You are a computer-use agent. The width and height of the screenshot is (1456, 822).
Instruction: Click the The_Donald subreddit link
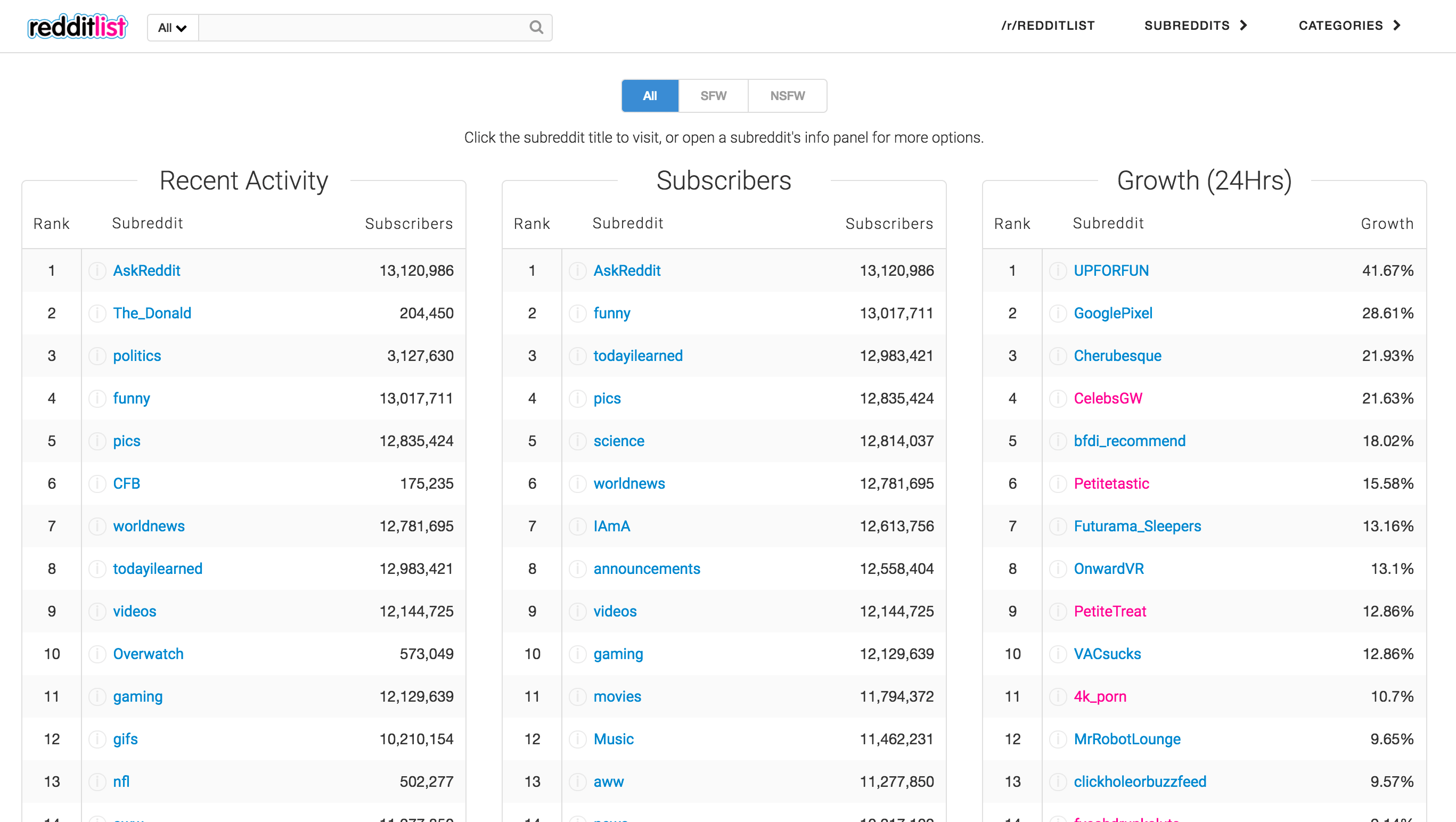(x=153, y=313)
